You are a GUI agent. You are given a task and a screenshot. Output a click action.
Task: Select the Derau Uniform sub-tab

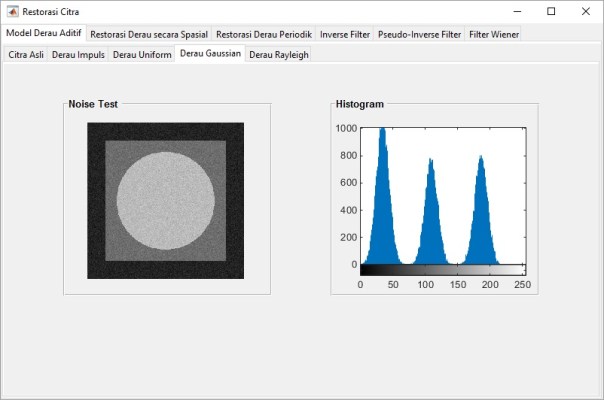[142, 54]
